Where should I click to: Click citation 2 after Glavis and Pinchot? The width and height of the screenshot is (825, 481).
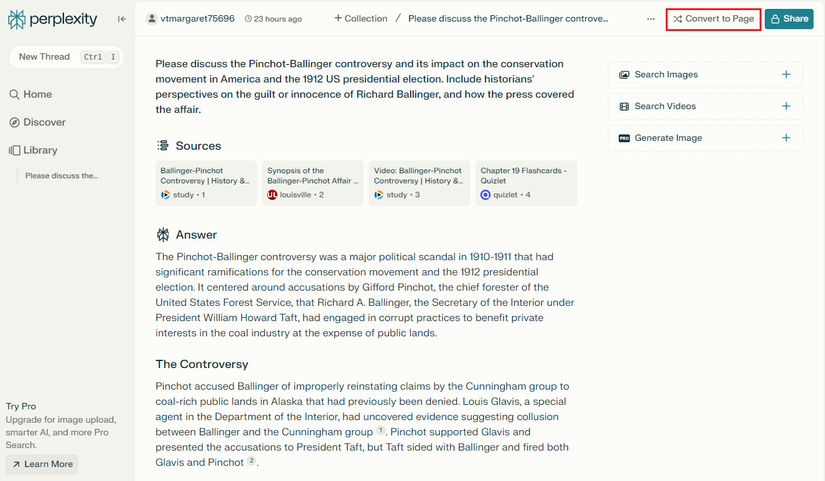251,461
